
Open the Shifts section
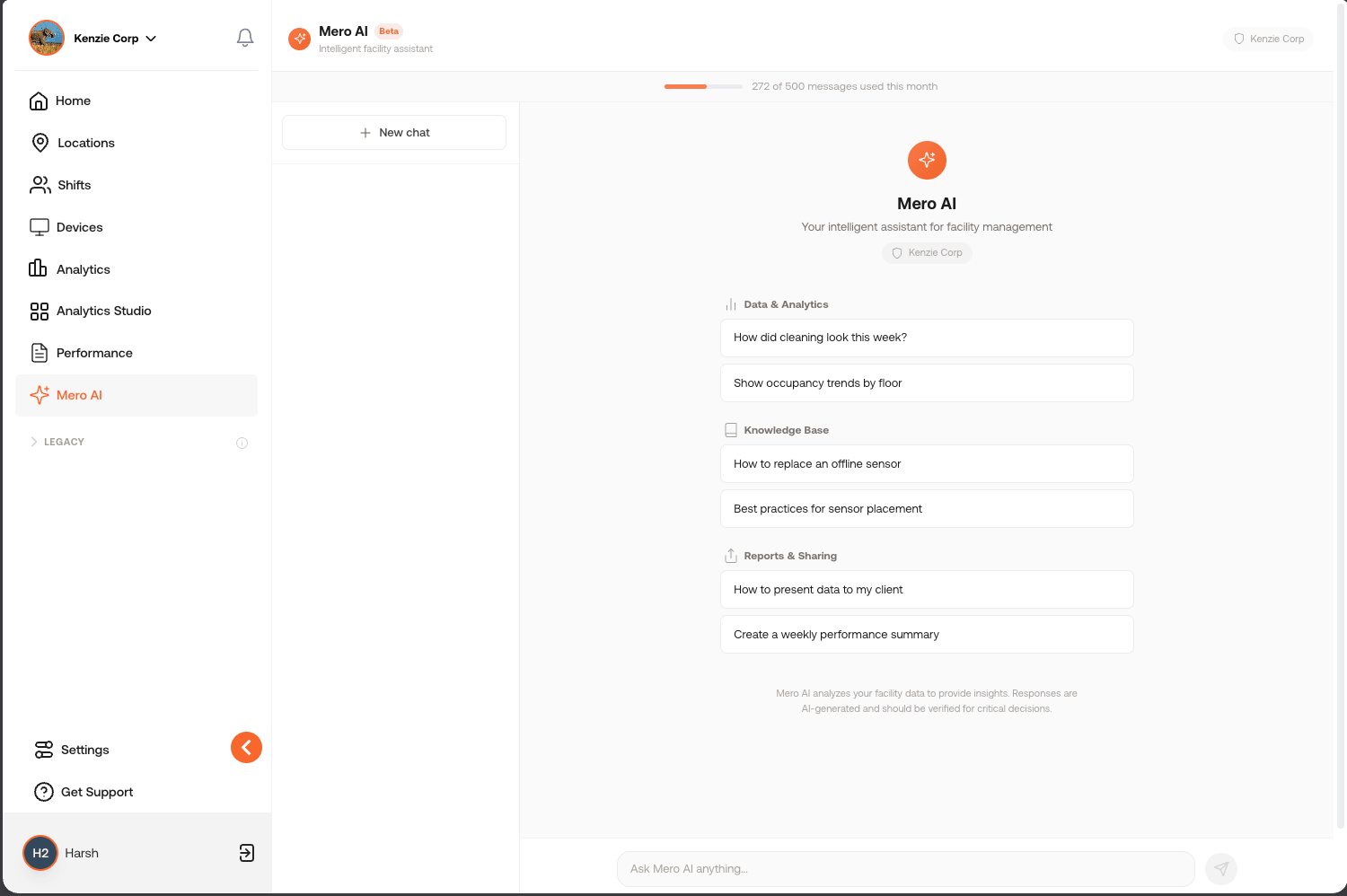click(x=136, y=185)
